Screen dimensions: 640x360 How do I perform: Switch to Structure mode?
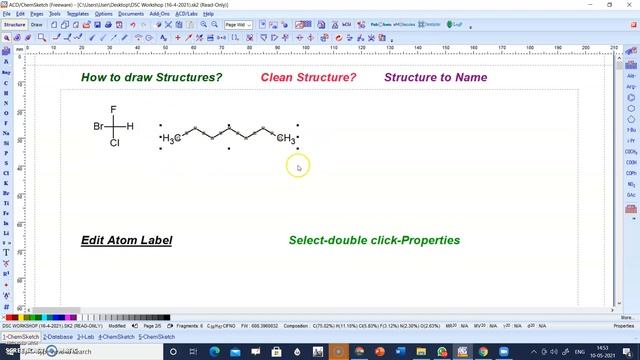click(x=15, y=25)
